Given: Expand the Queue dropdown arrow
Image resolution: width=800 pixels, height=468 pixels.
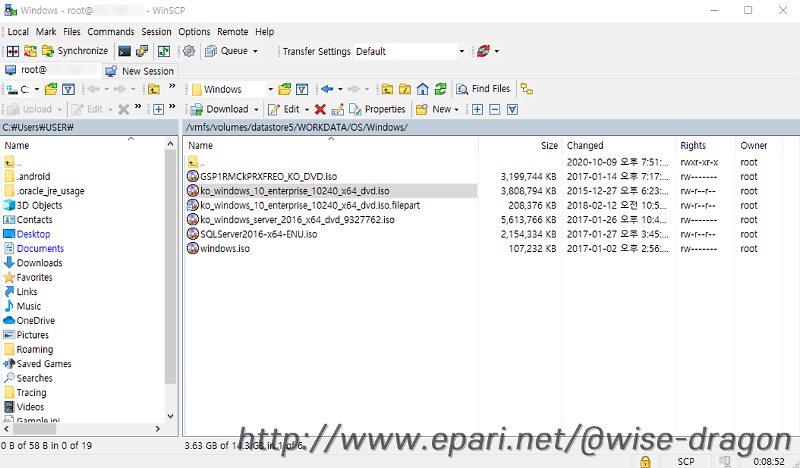Looking at the screenshot, I should (x=255, y=51).
